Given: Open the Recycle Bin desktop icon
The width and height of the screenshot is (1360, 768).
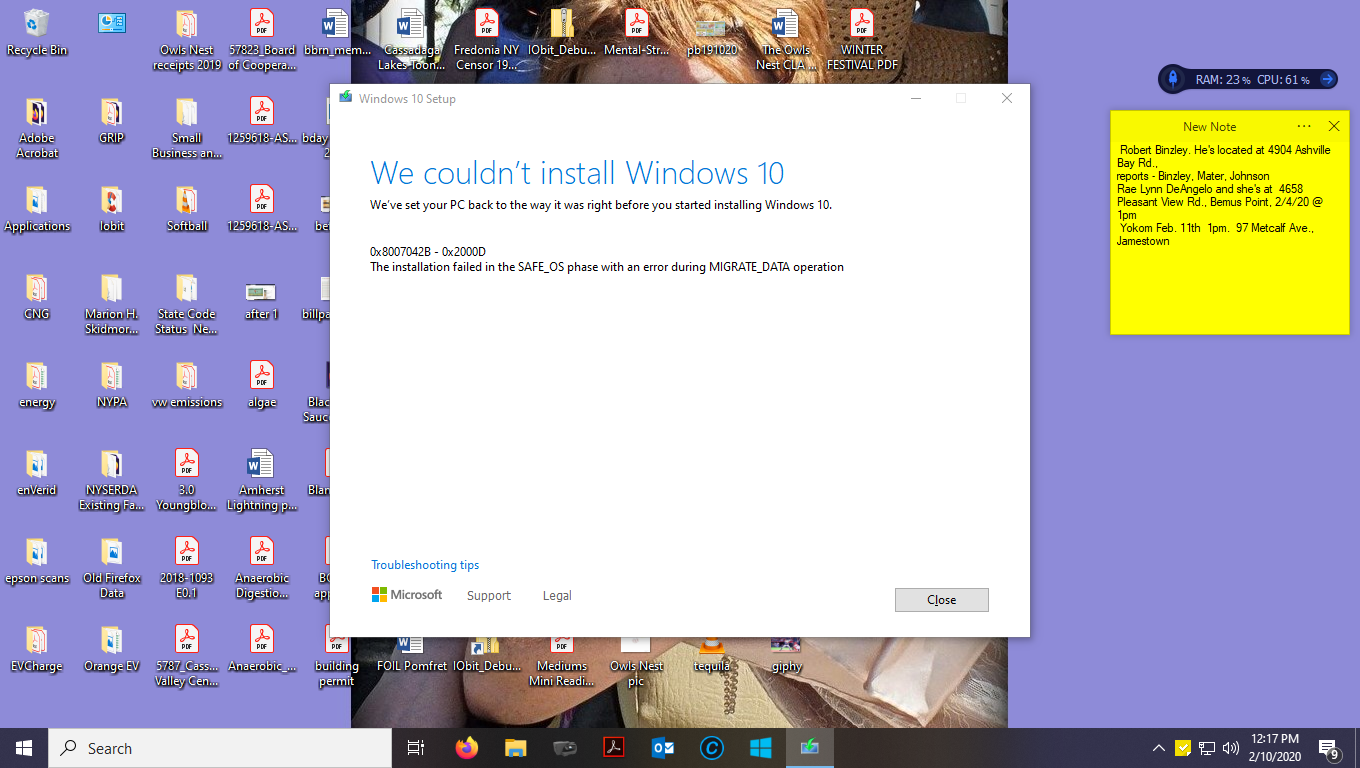Looking at the screenshot, I should [37, 33].
